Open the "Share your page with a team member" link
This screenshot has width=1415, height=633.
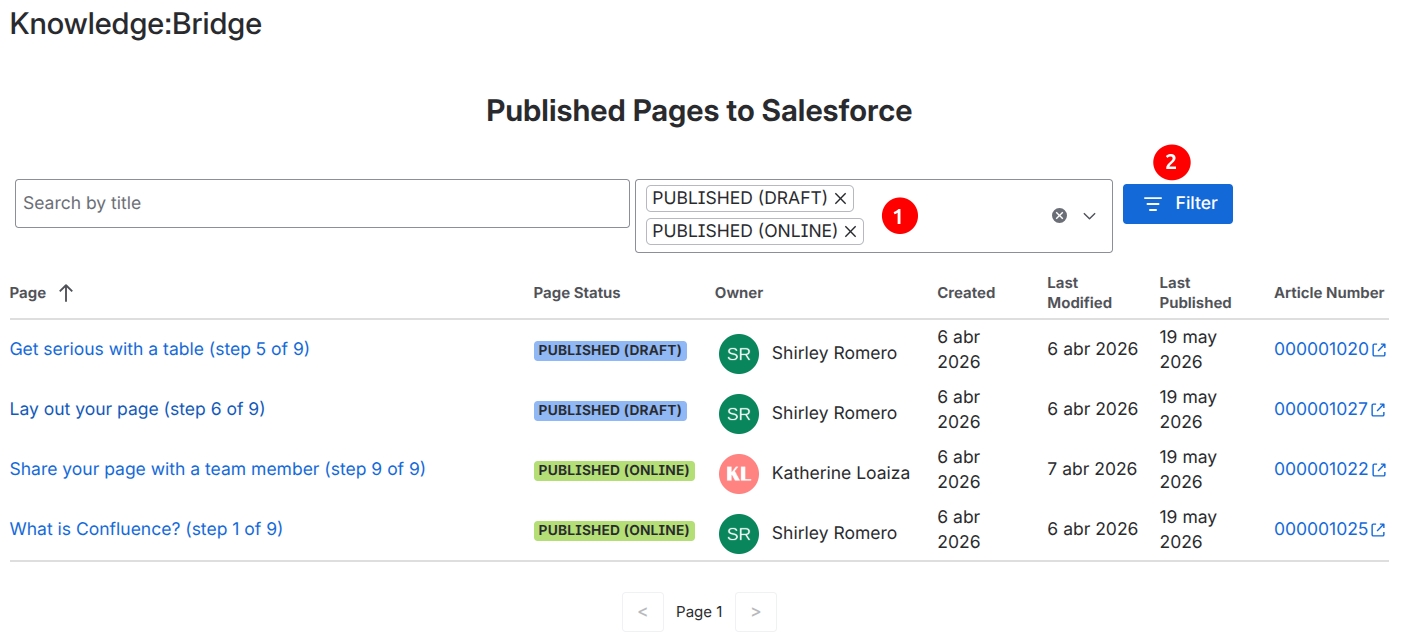(x=218, y=469)
